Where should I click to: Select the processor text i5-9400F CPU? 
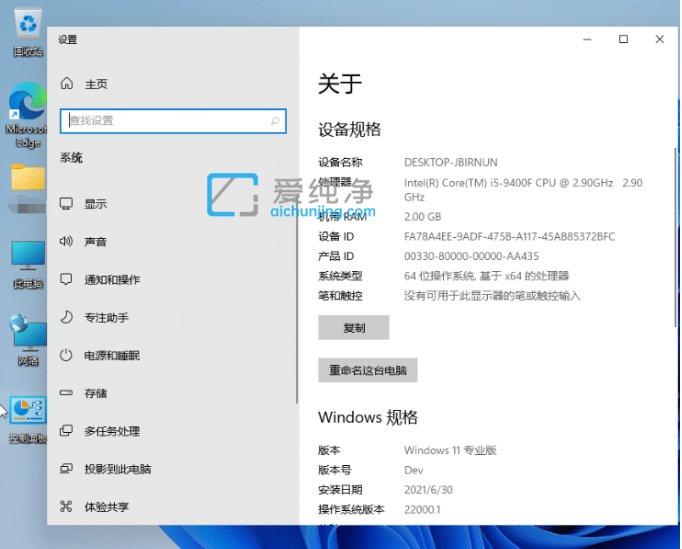[522, 183]
